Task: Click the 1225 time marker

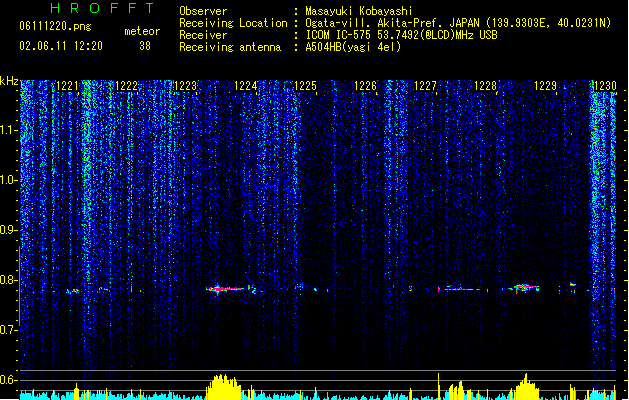Action: coord(305,86)
